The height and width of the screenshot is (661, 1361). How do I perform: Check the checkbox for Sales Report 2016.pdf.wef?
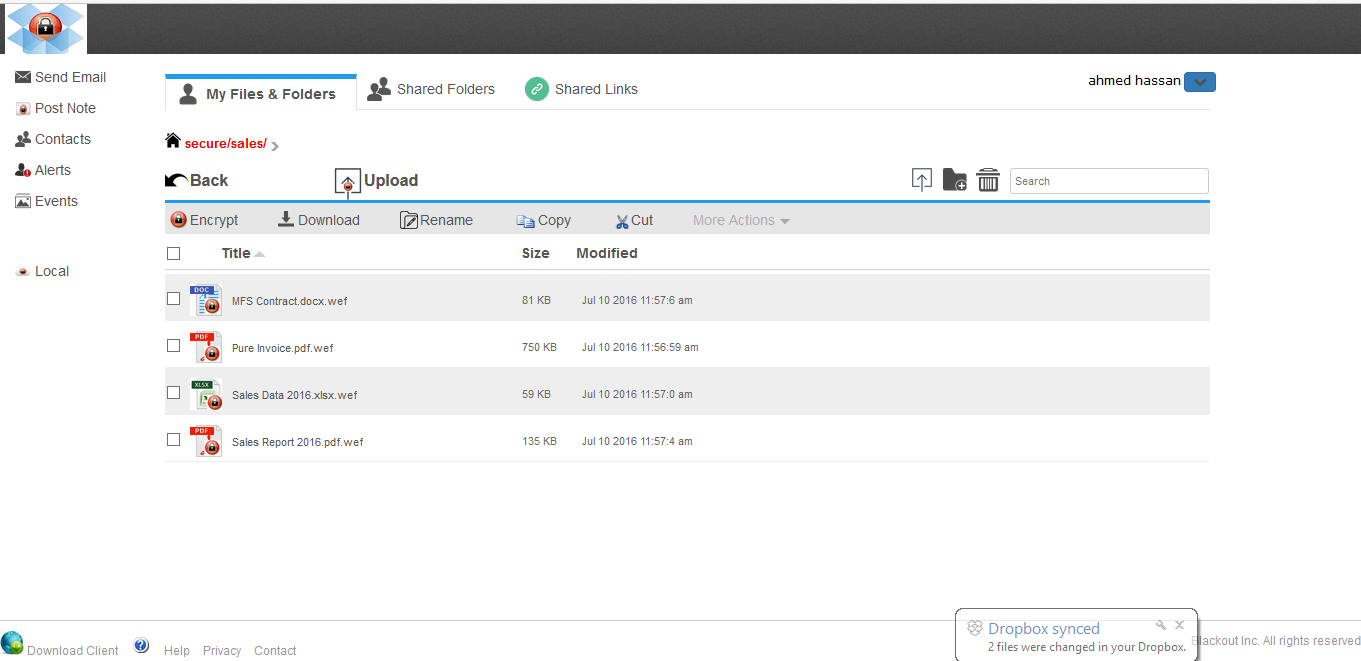[x=173, y=439]
